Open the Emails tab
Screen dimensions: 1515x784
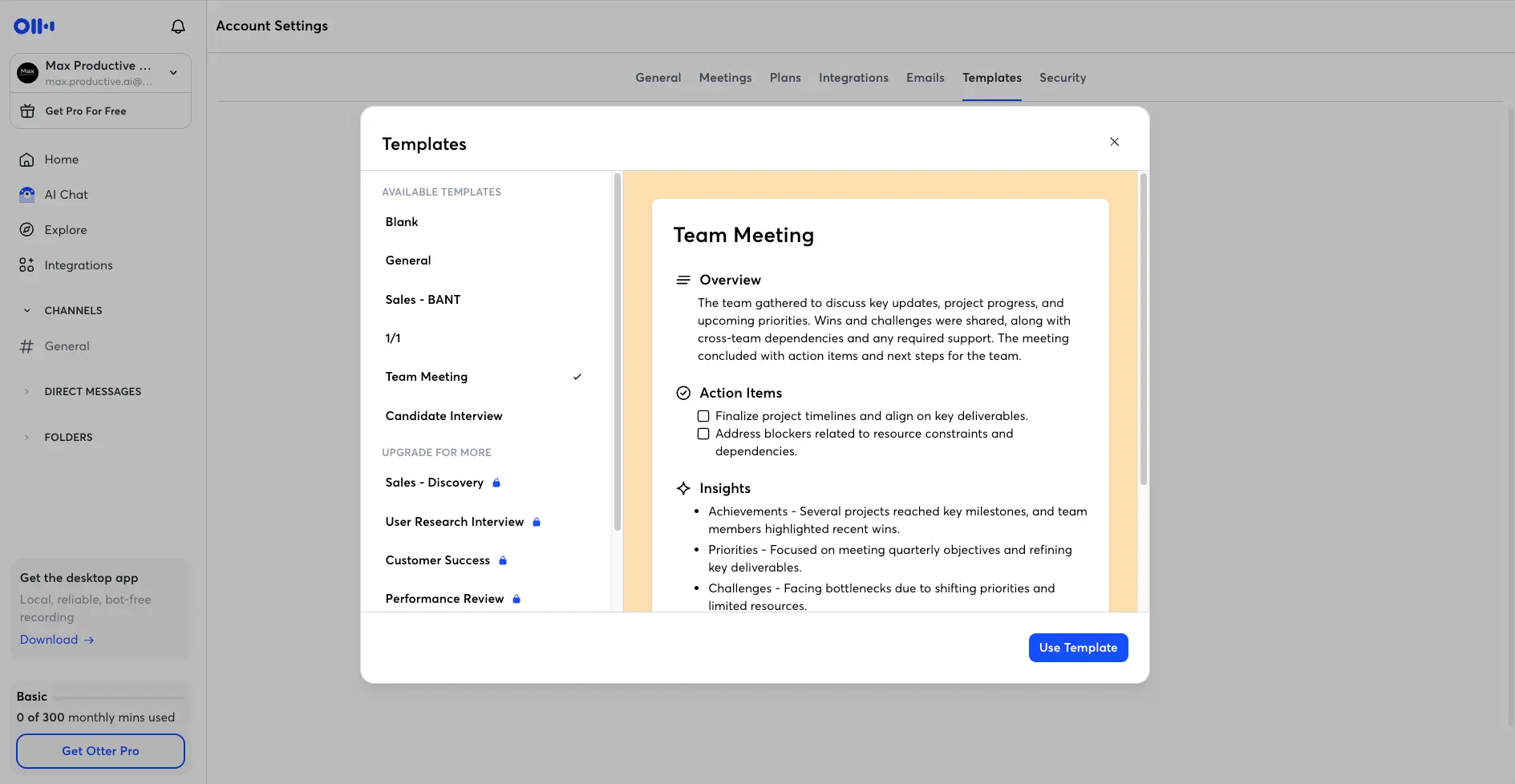tap(926, 78)
